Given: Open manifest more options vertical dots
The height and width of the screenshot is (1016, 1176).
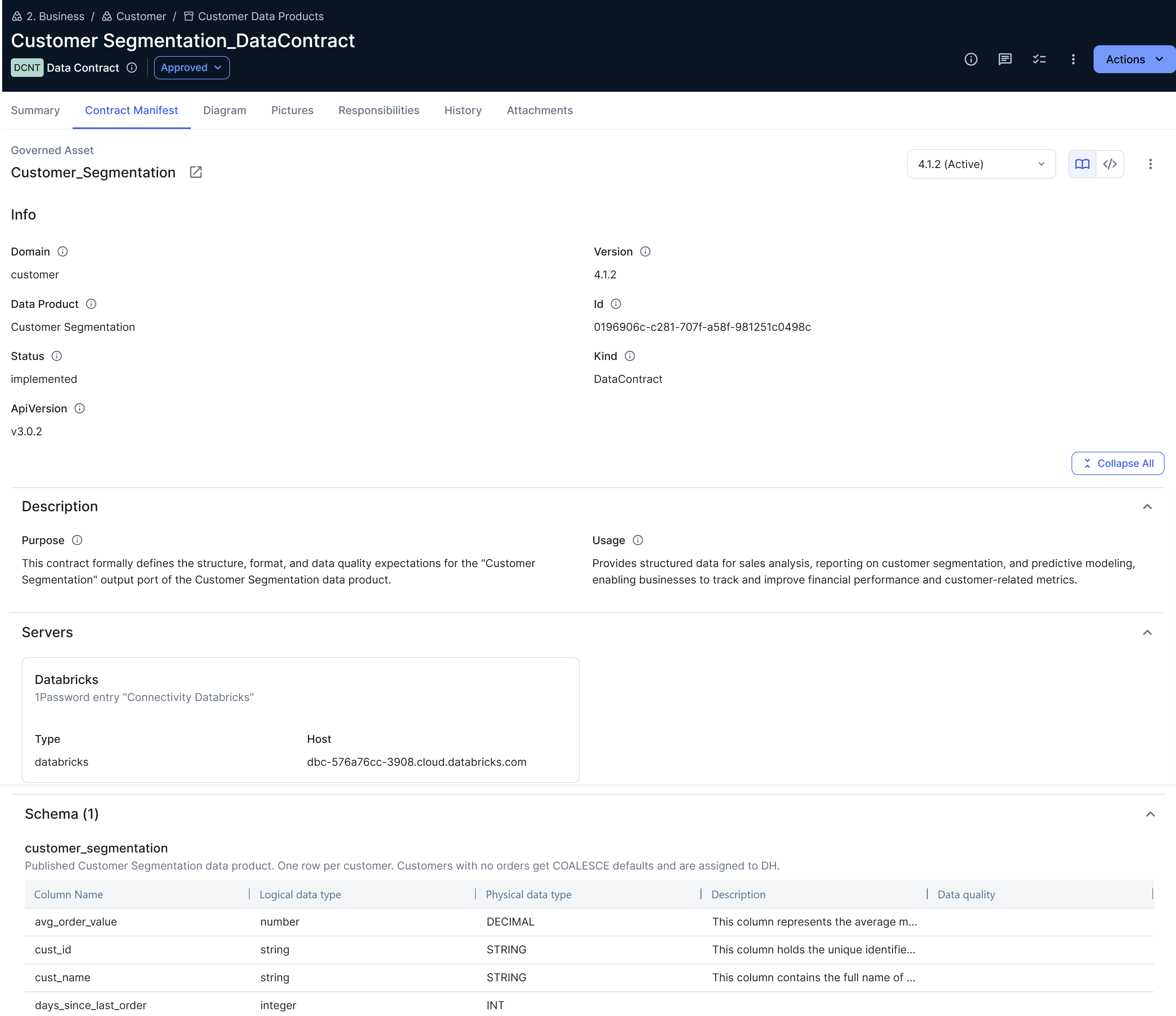Looking at the screenshot, I should click(x=1151, y=164).
